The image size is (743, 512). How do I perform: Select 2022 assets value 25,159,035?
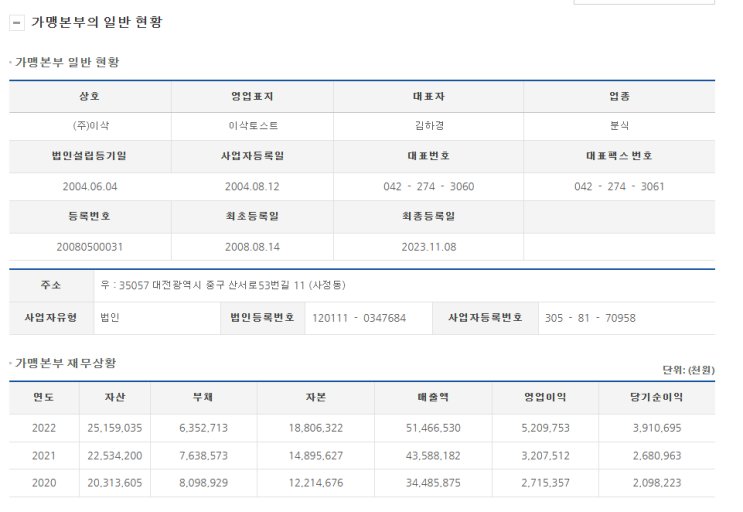pos(115,428)
